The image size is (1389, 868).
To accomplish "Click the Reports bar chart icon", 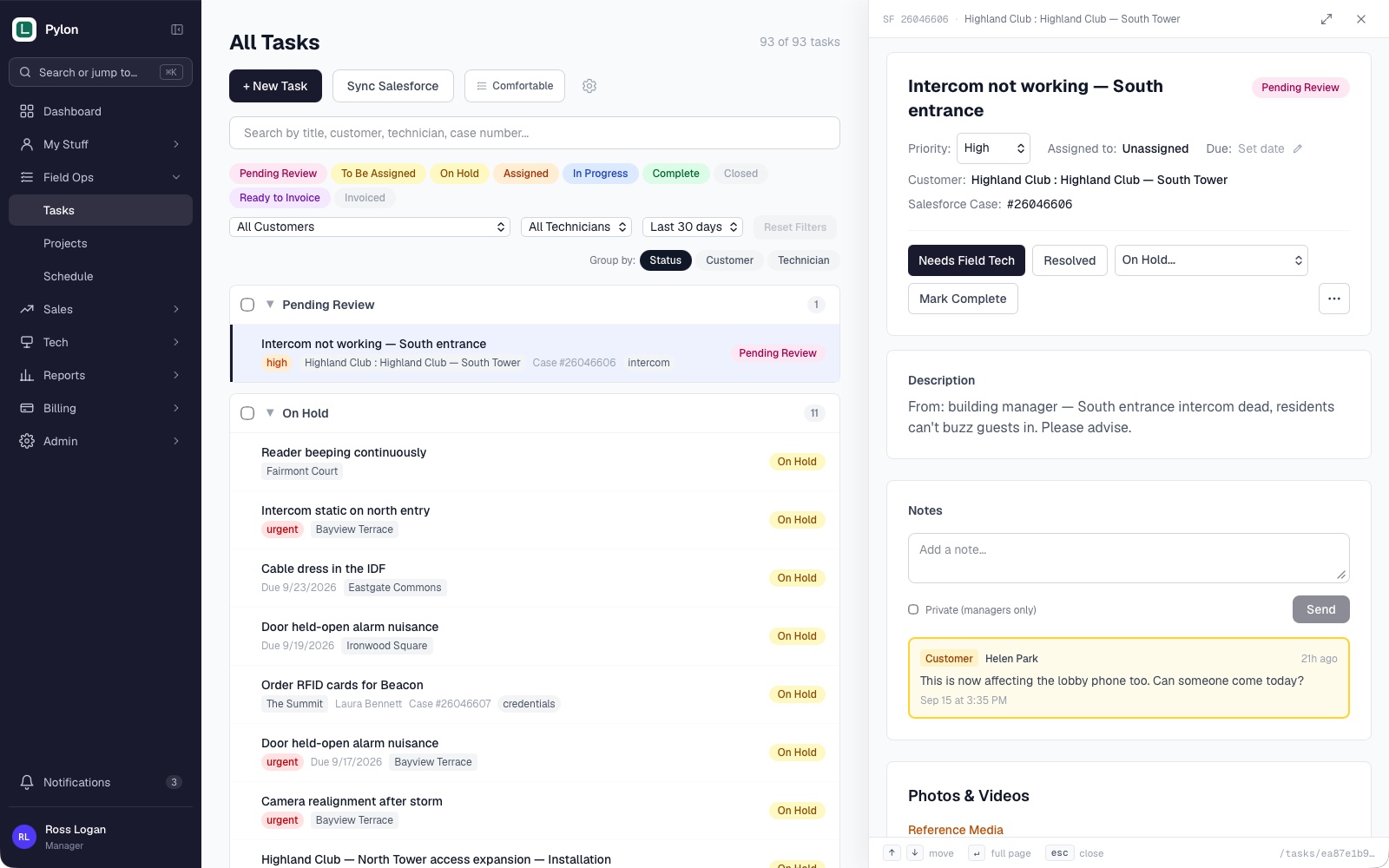I will click(x=27, y=375).
